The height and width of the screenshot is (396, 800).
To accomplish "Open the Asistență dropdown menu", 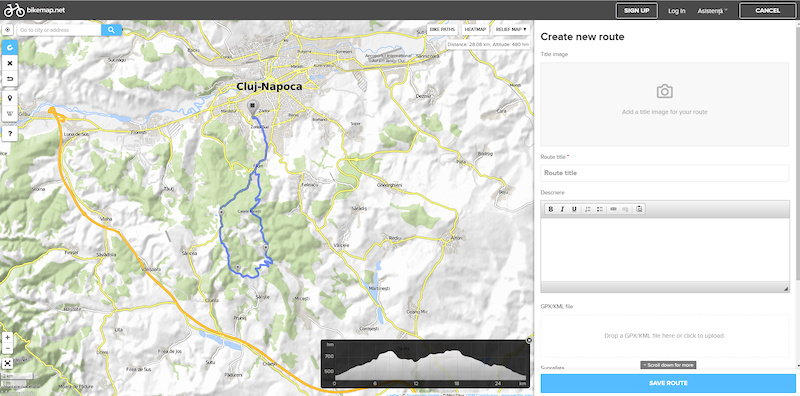I will click(712, 11).
